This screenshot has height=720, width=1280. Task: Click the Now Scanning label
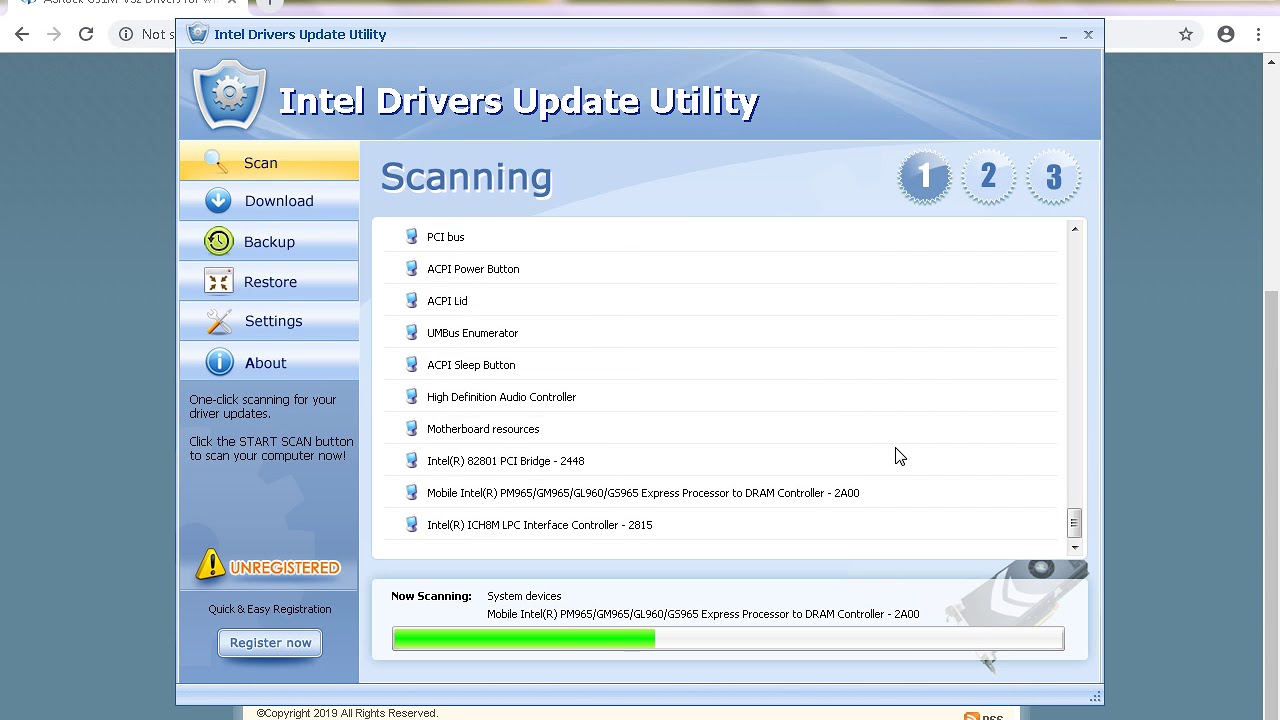click(431, 596)
